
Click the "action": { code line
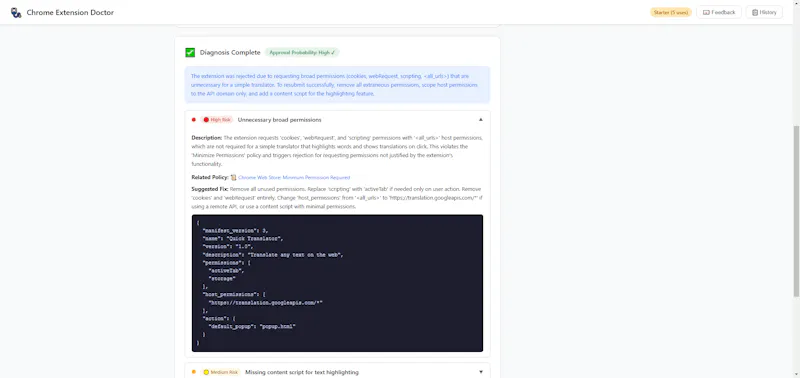[219, 318]
